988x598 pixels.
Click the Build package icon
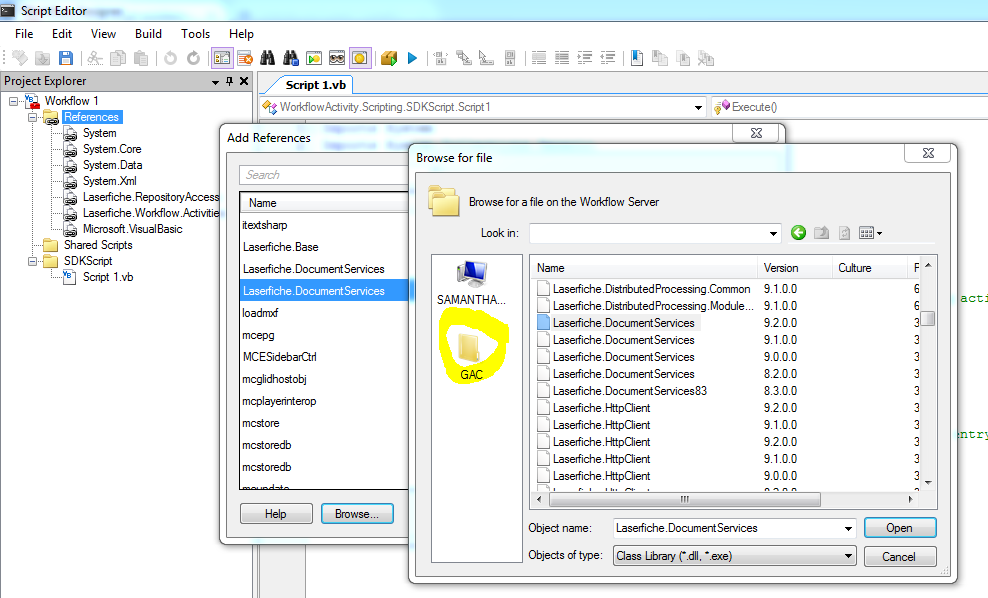[389, 58]
